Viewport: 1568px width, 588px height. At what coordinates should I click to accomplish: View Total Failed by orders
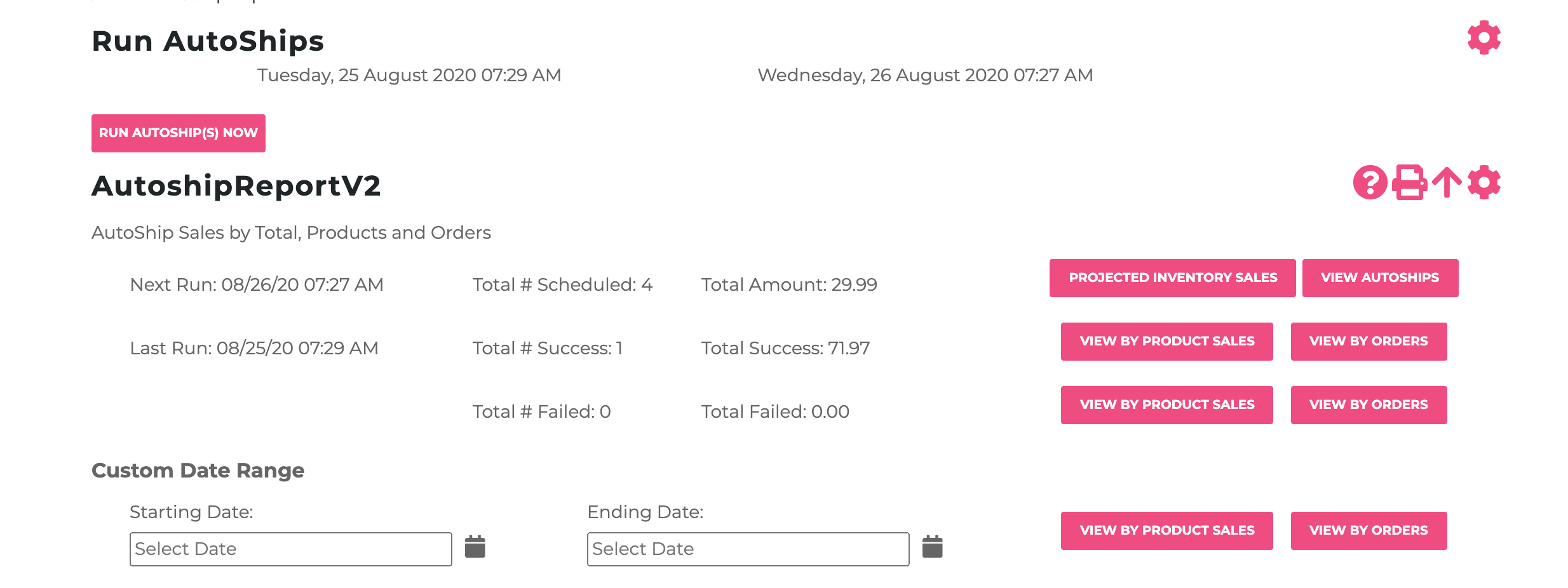[1369, 405]
